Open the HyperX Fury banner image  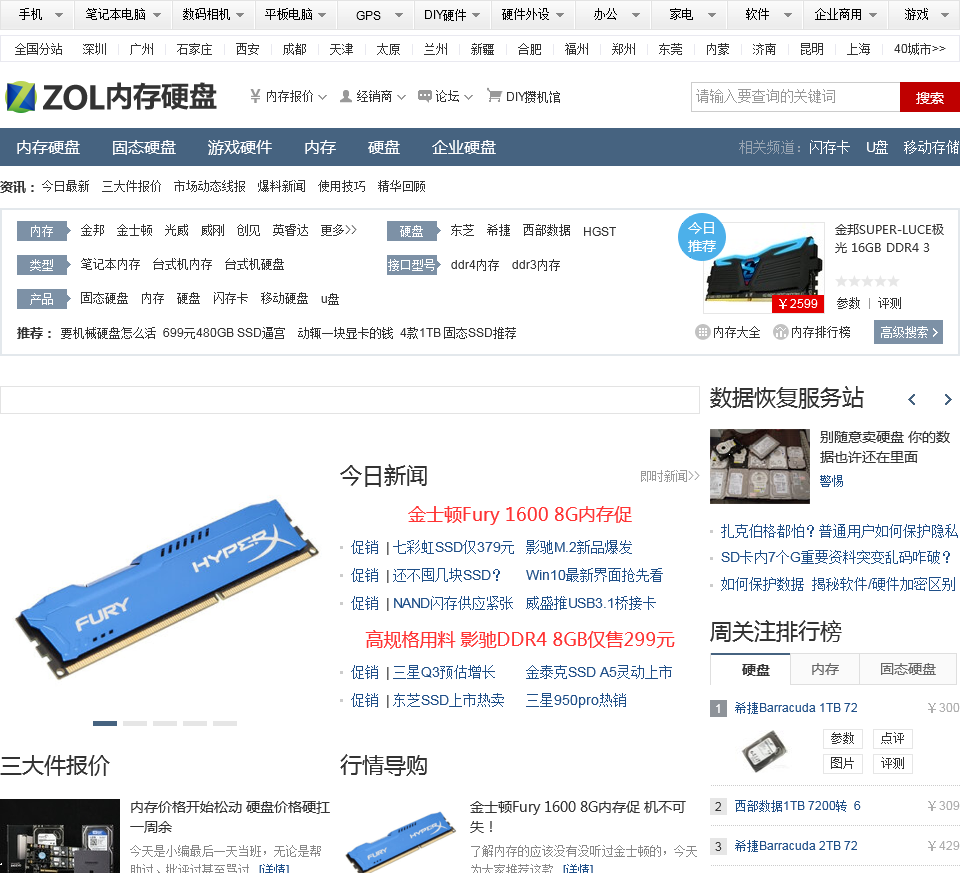point(165,588)
